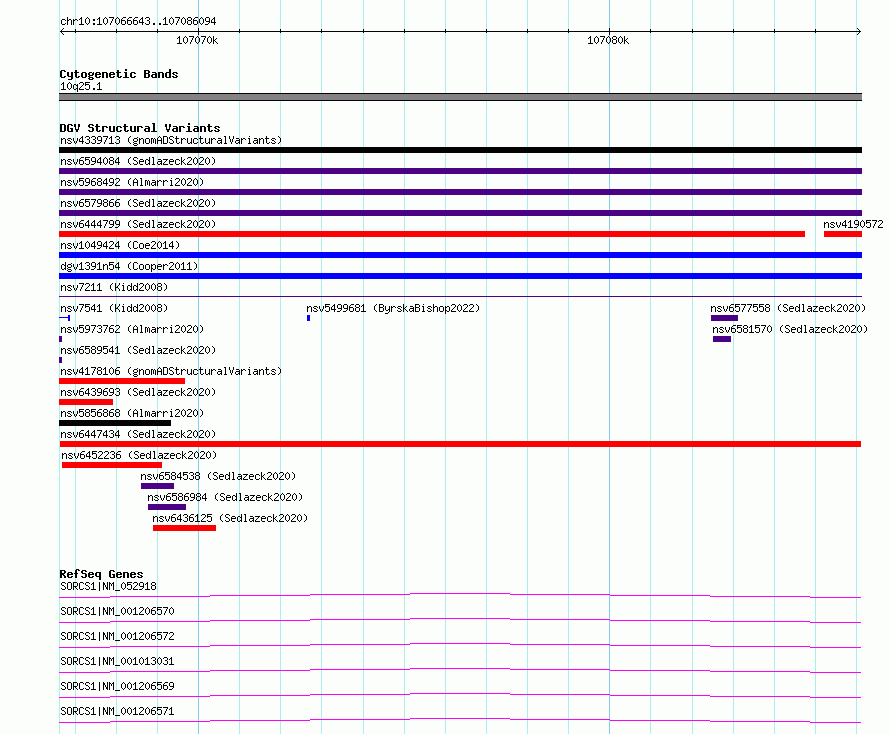Image resolution: width=890 pixels, height=734 pixels.
Task: Select the DGV Structural Variants track header
Action: click(140, 128)
